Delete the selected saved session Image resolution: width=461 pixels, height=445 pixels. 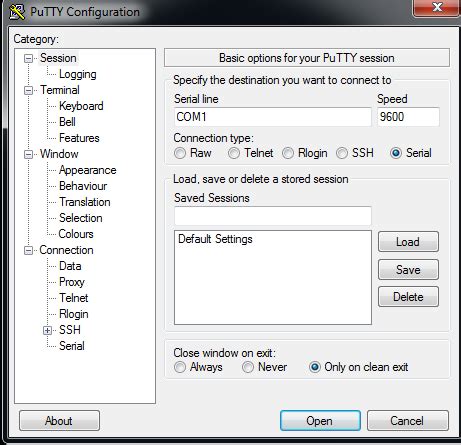(408, 297)
